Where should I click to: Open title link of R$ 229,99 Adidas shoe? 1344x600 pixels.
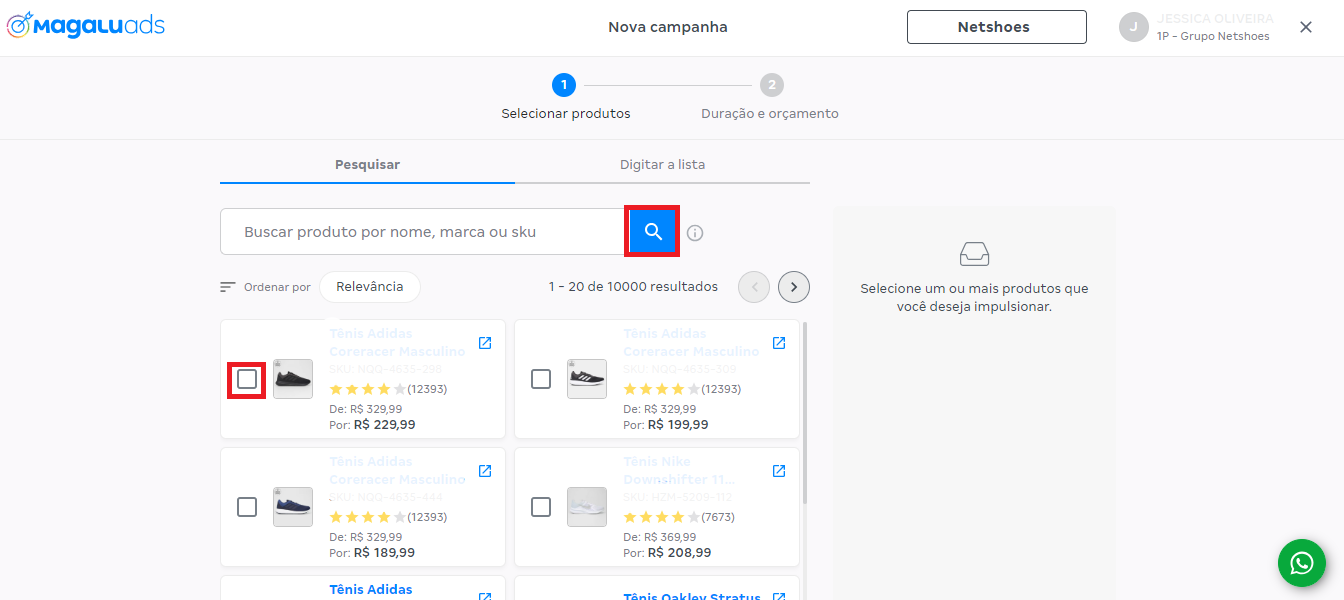(397, 342)
